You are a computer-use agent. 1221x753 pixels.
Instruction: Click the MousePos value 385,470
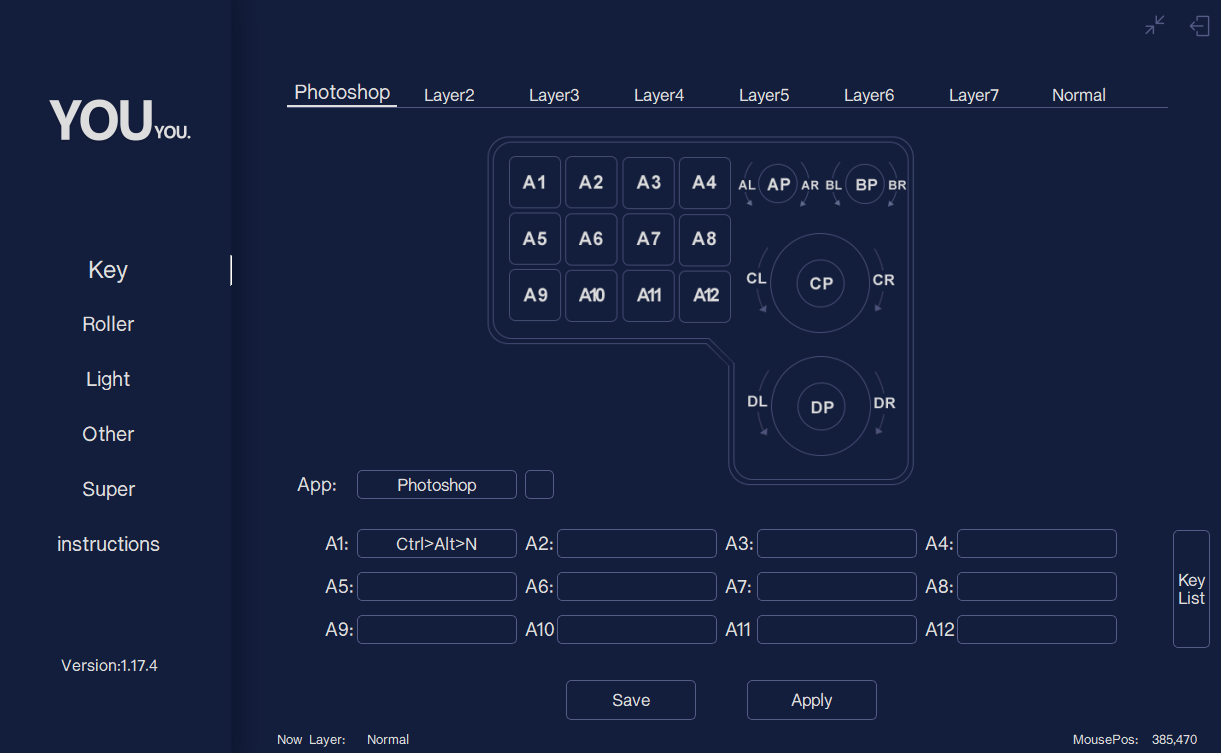click(x=1174, y=740)
